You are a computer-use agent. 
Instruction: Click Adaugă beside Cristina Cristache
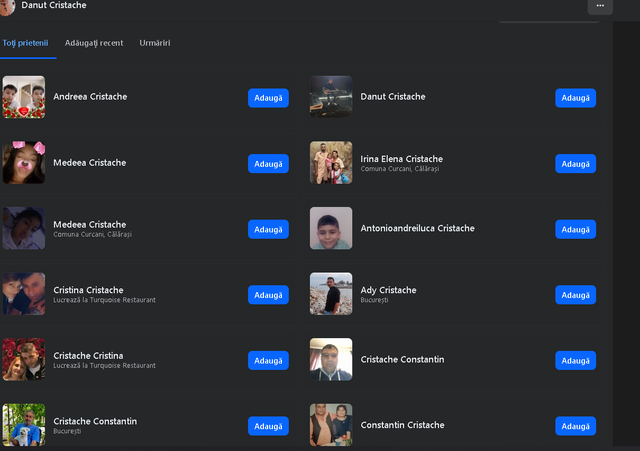click(x=268, y=295)
